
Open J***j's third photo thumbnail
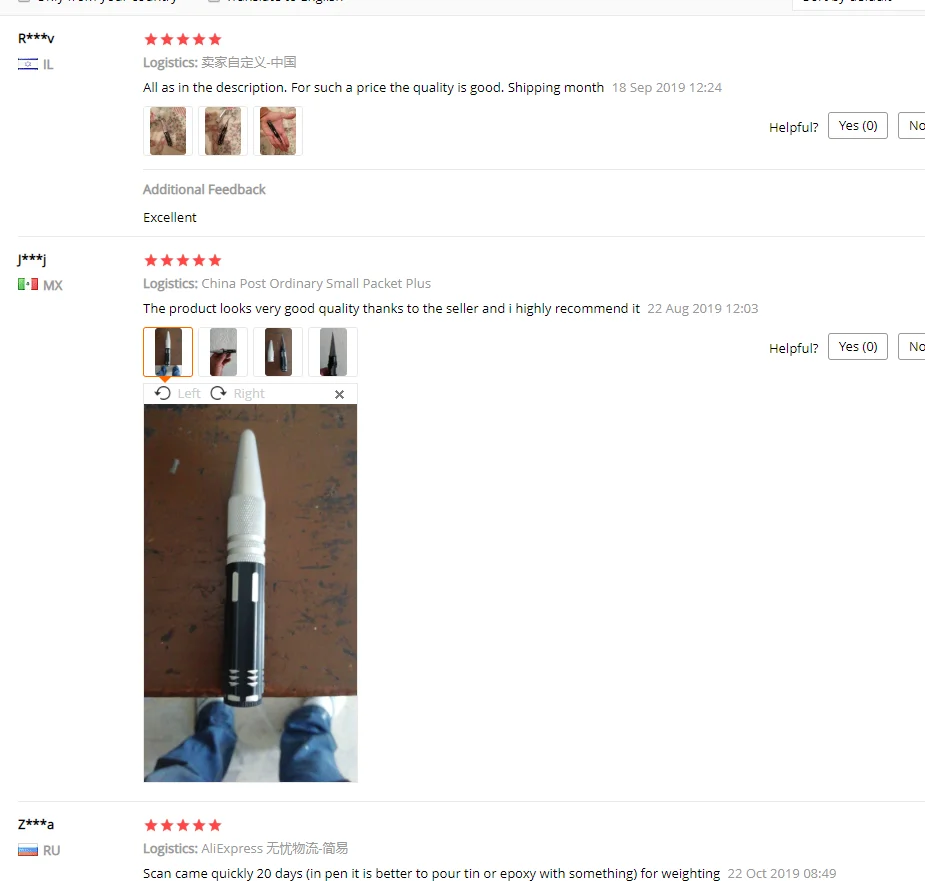tap(278, 352)
